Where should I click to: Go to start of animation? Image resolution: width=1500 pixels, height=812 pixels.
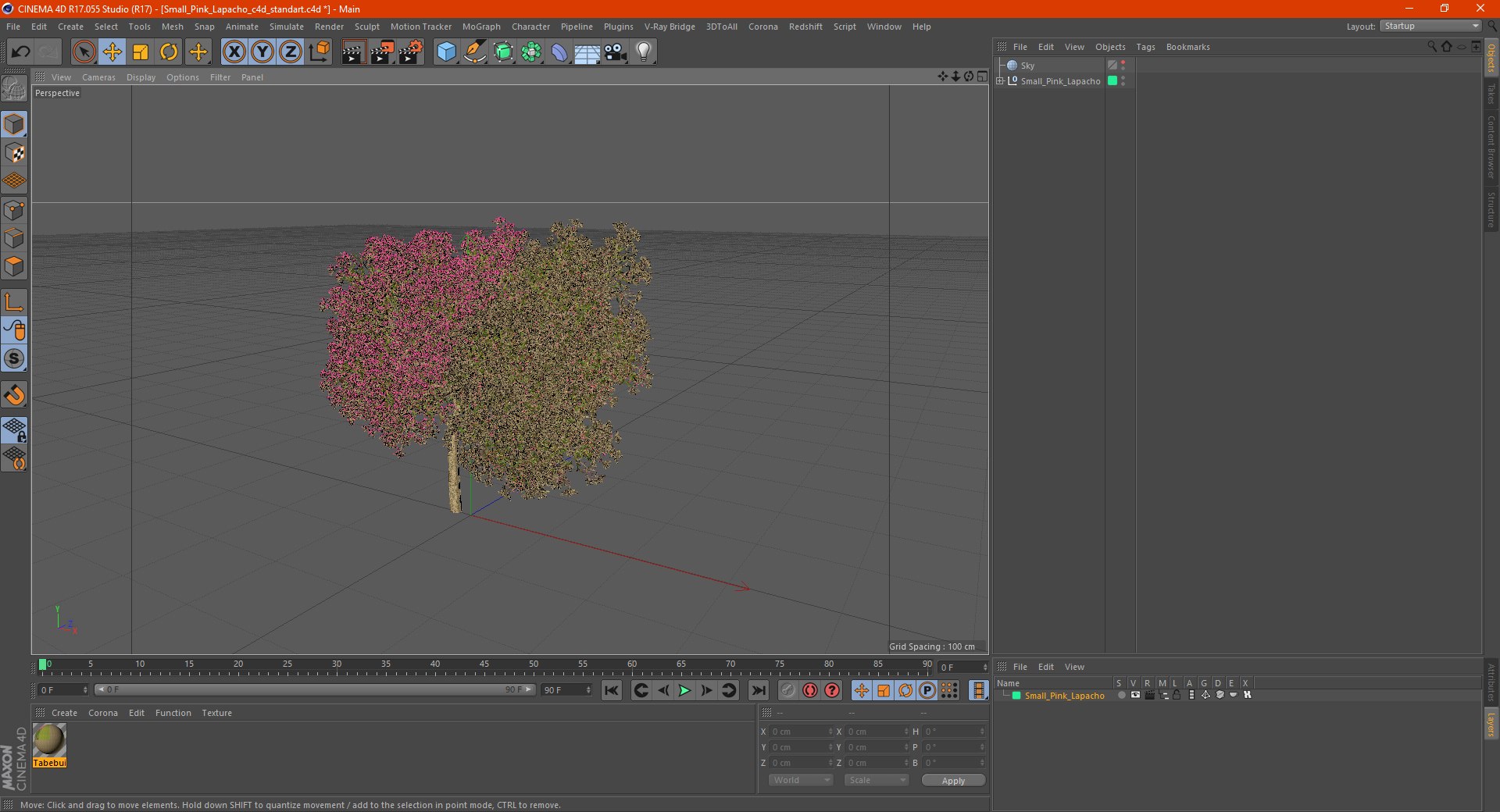tap(612, 690)
